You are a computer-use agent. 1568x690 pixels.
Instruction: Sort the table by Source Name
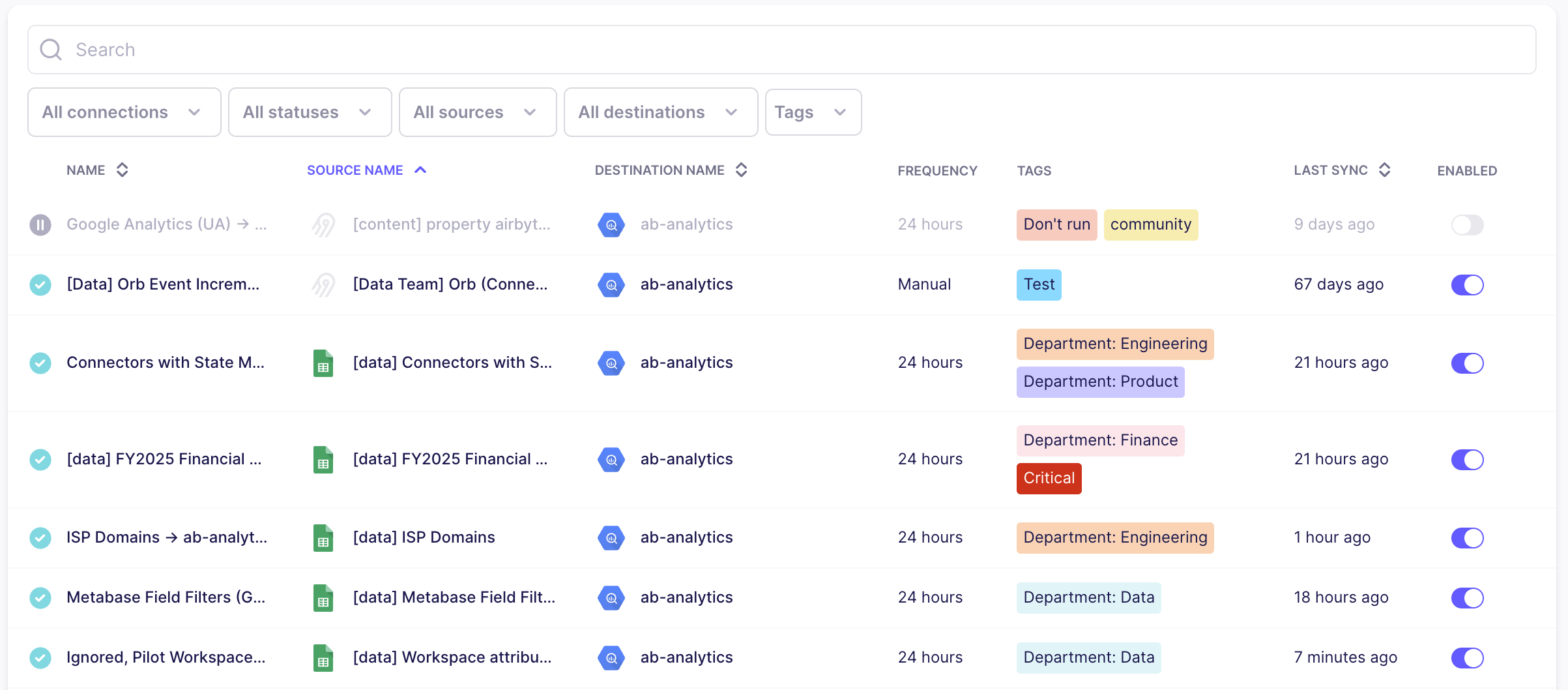point(366,170)
